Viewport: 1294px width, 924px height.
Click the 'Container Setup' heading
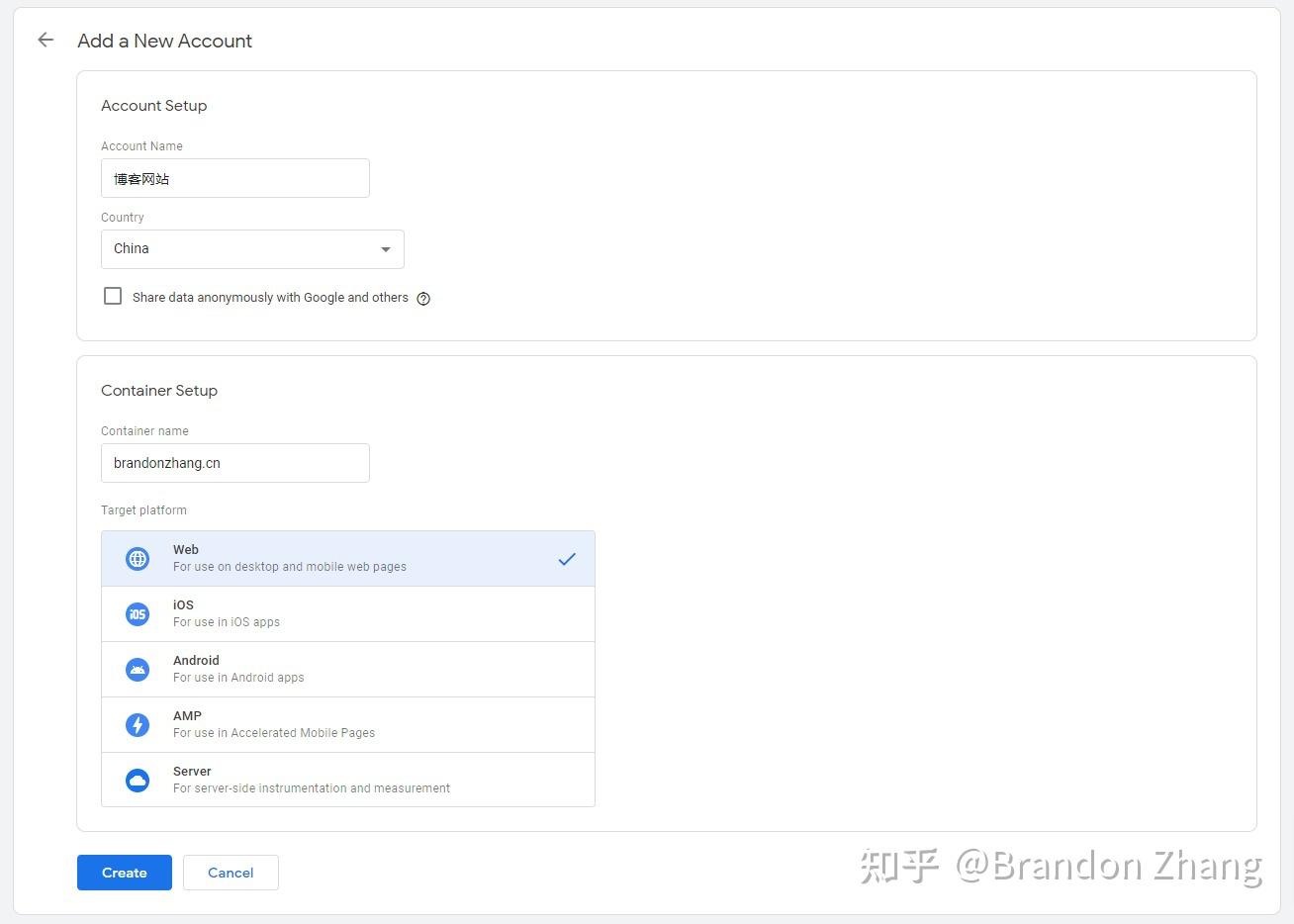pos(159,391)
